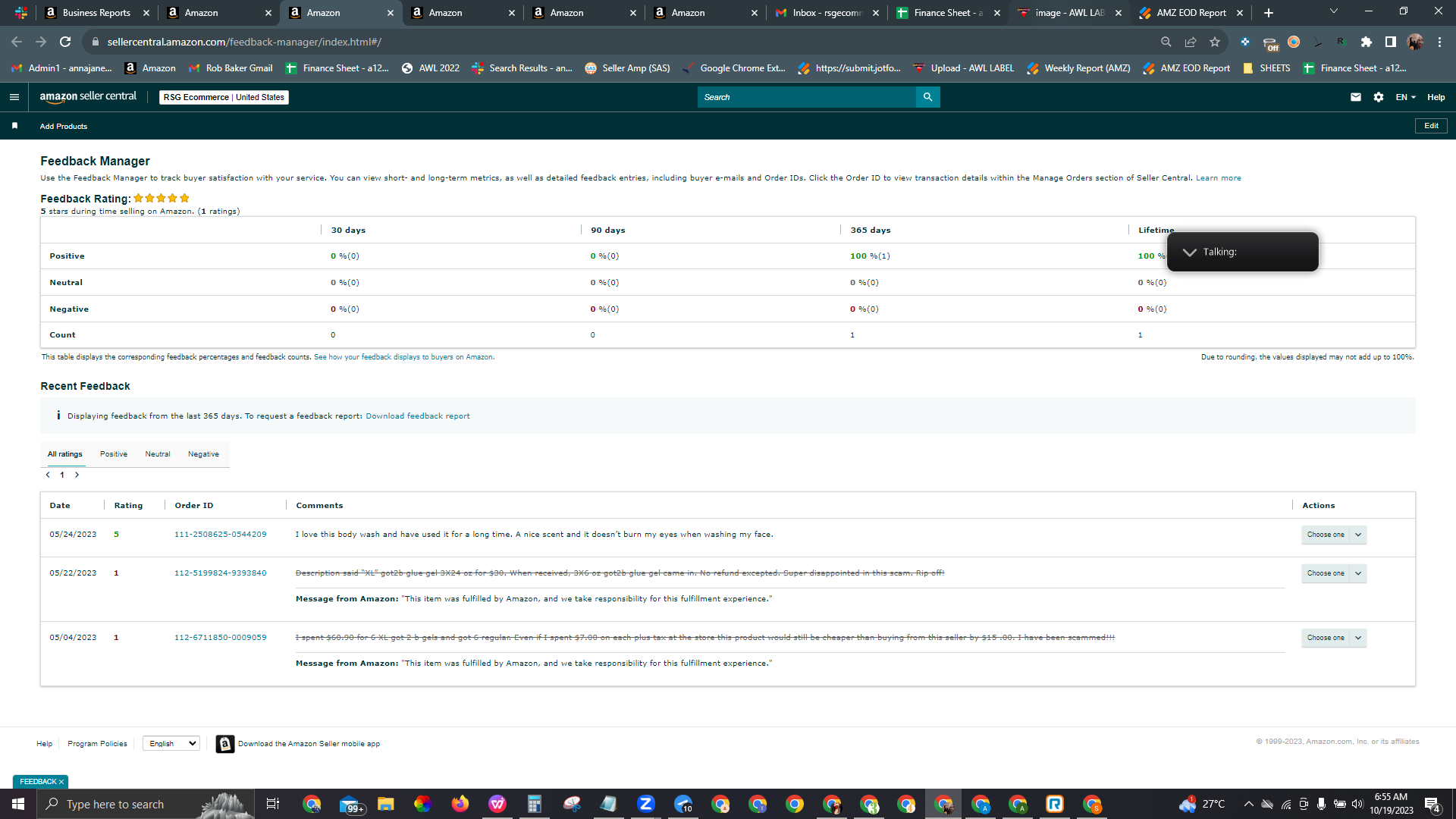Go to next feedback page arrow

pos(77,475)
